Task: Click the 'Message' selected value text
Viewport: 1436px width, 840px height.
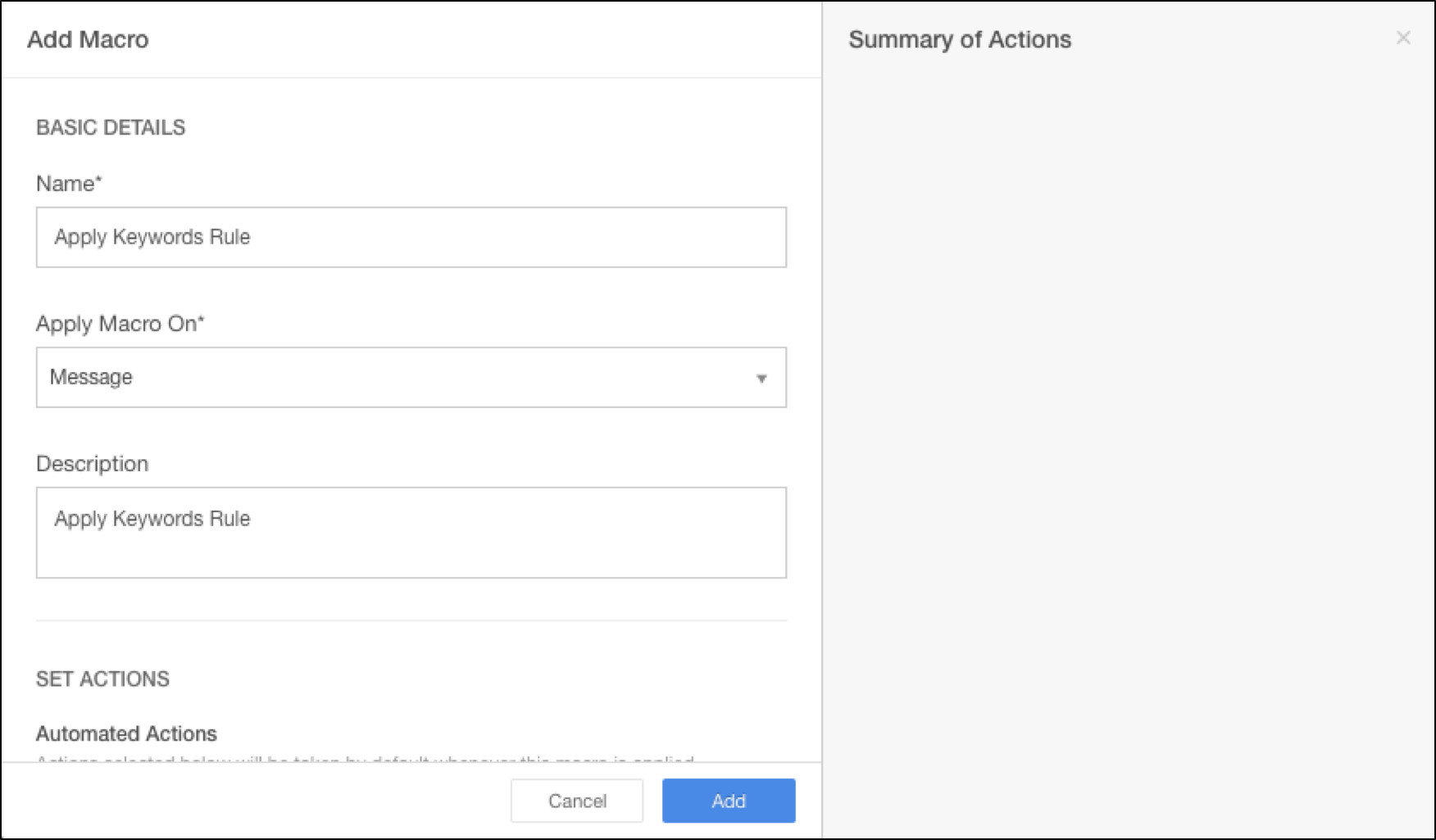Action: coord(91,378)
